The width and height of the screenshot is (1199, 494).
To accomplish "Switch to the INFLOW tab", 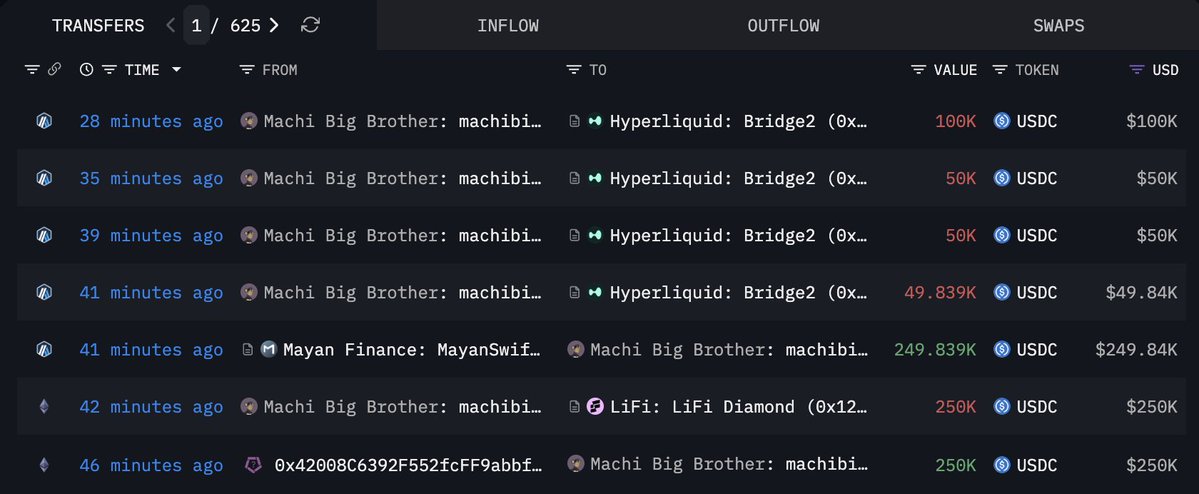I will [x=507, y=25].
